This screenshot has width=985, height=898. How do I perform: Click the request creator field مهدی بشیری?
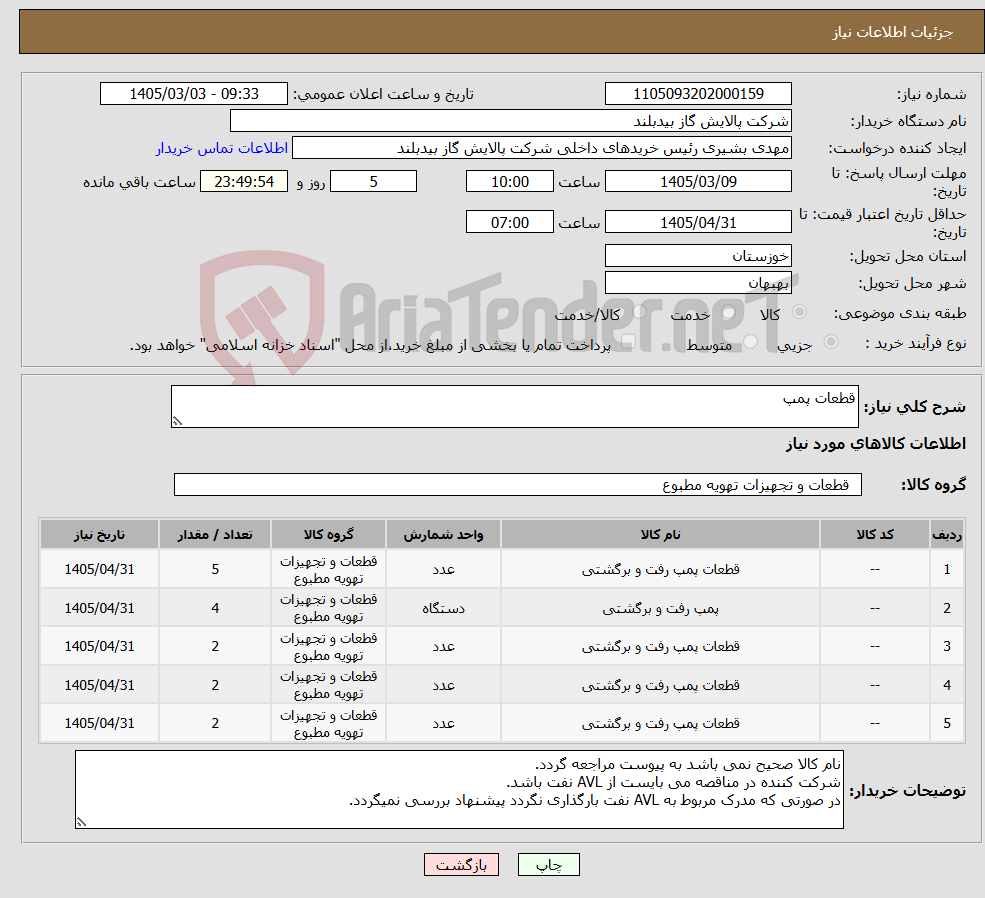541,148
